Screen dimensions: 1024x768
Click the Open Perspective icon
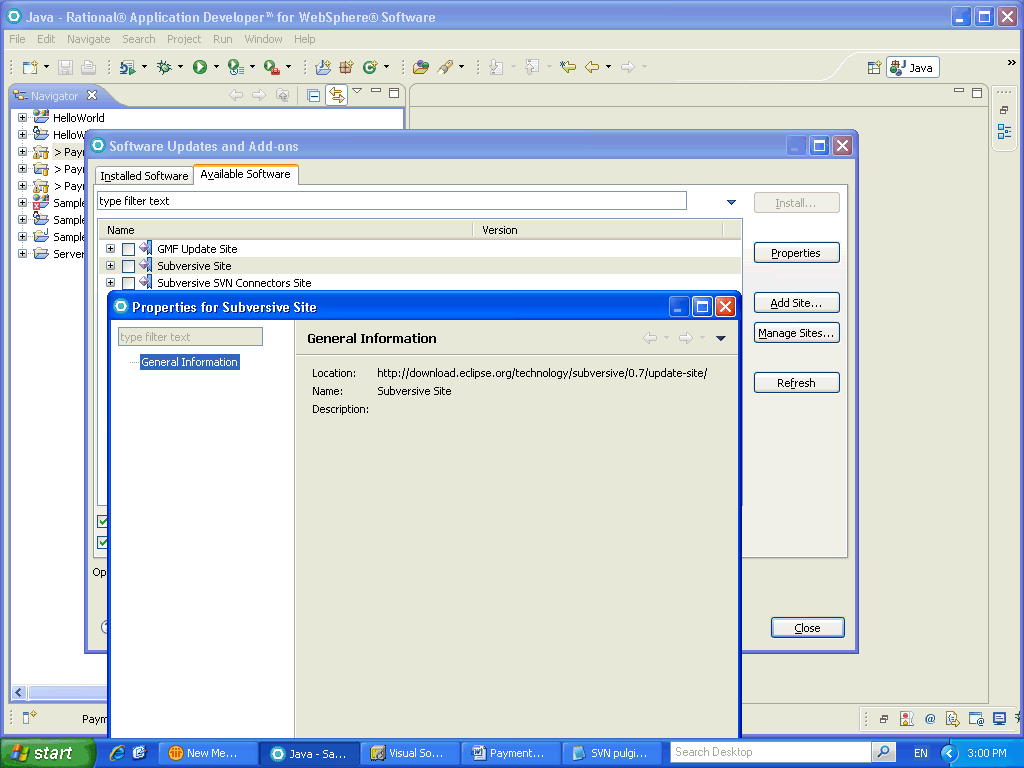[874, 67]
